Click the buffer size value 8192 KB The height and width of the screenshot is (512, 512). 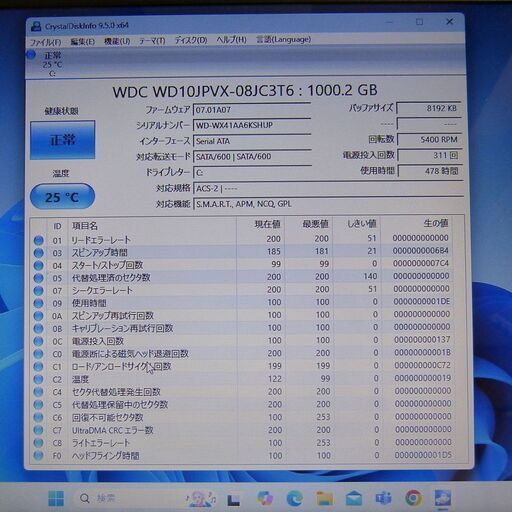pos(429,108)
